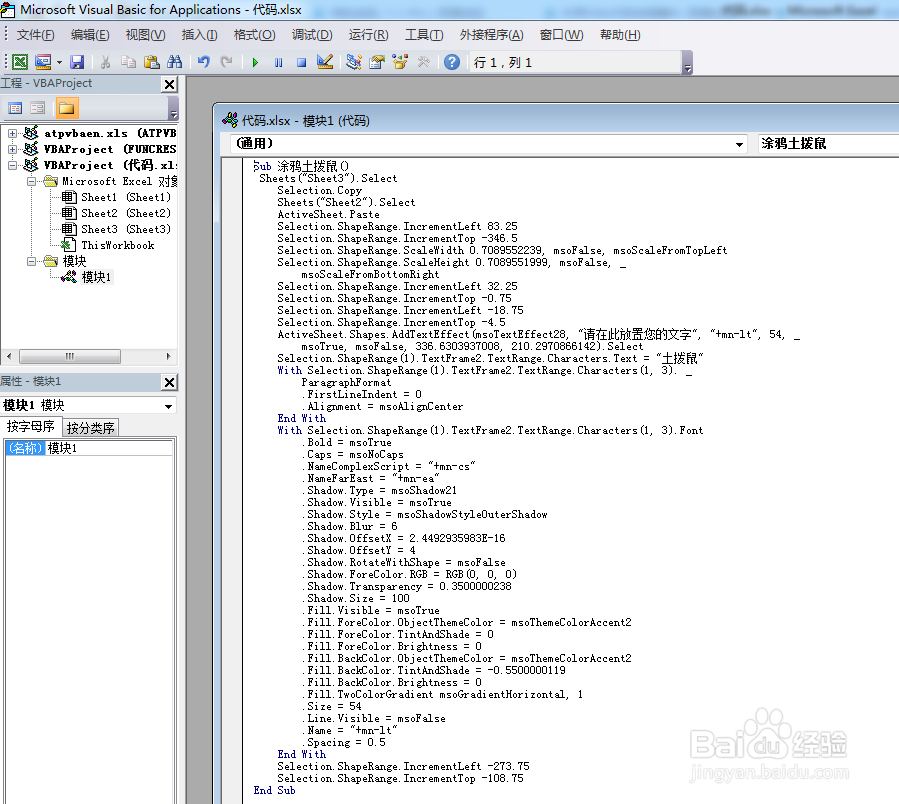Close the VBAProject project panel
The width and height of the screenshot is (899, 804).
click(x=169, y=84)
